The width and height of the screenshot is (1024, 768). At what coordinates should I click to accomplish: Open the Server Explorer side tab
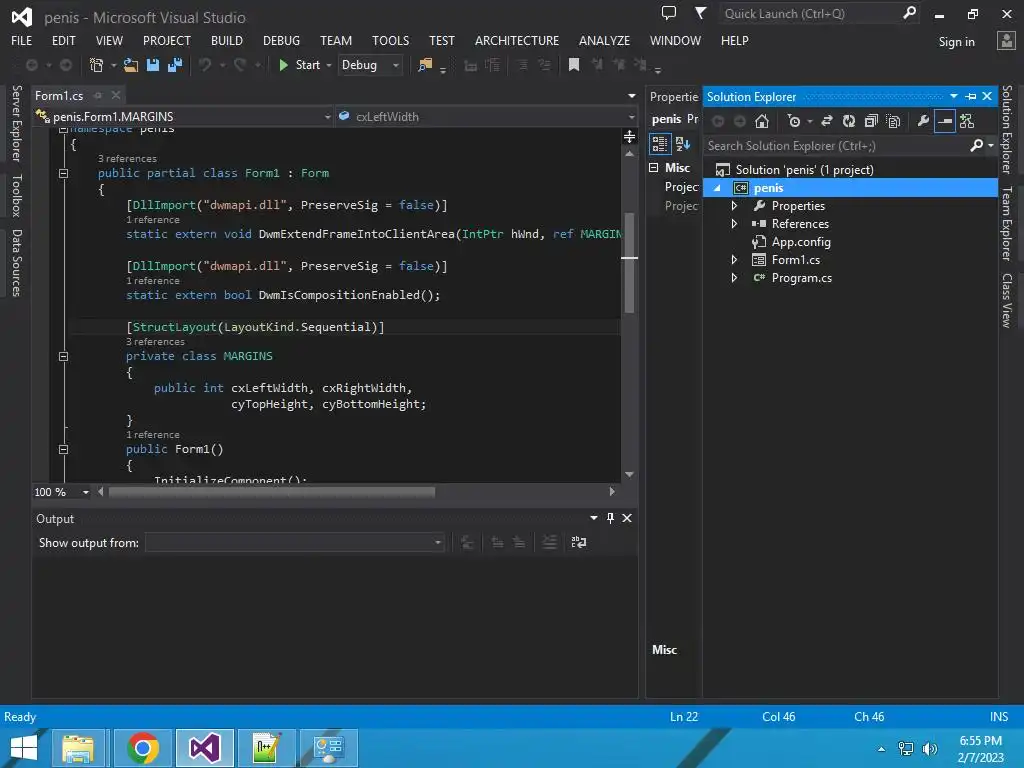(17, 123)
